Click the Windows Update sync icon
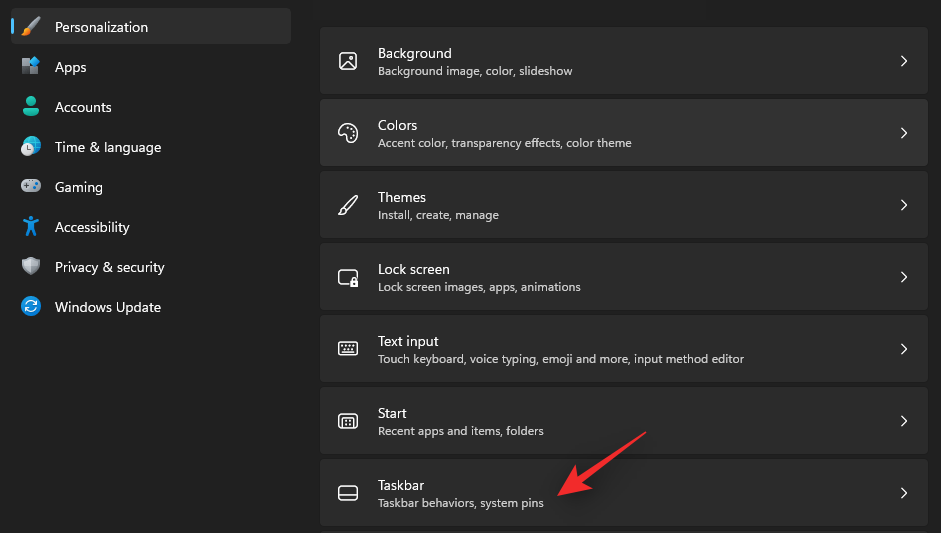This screenshot has height=533, width=941. (x=31, y=307)
